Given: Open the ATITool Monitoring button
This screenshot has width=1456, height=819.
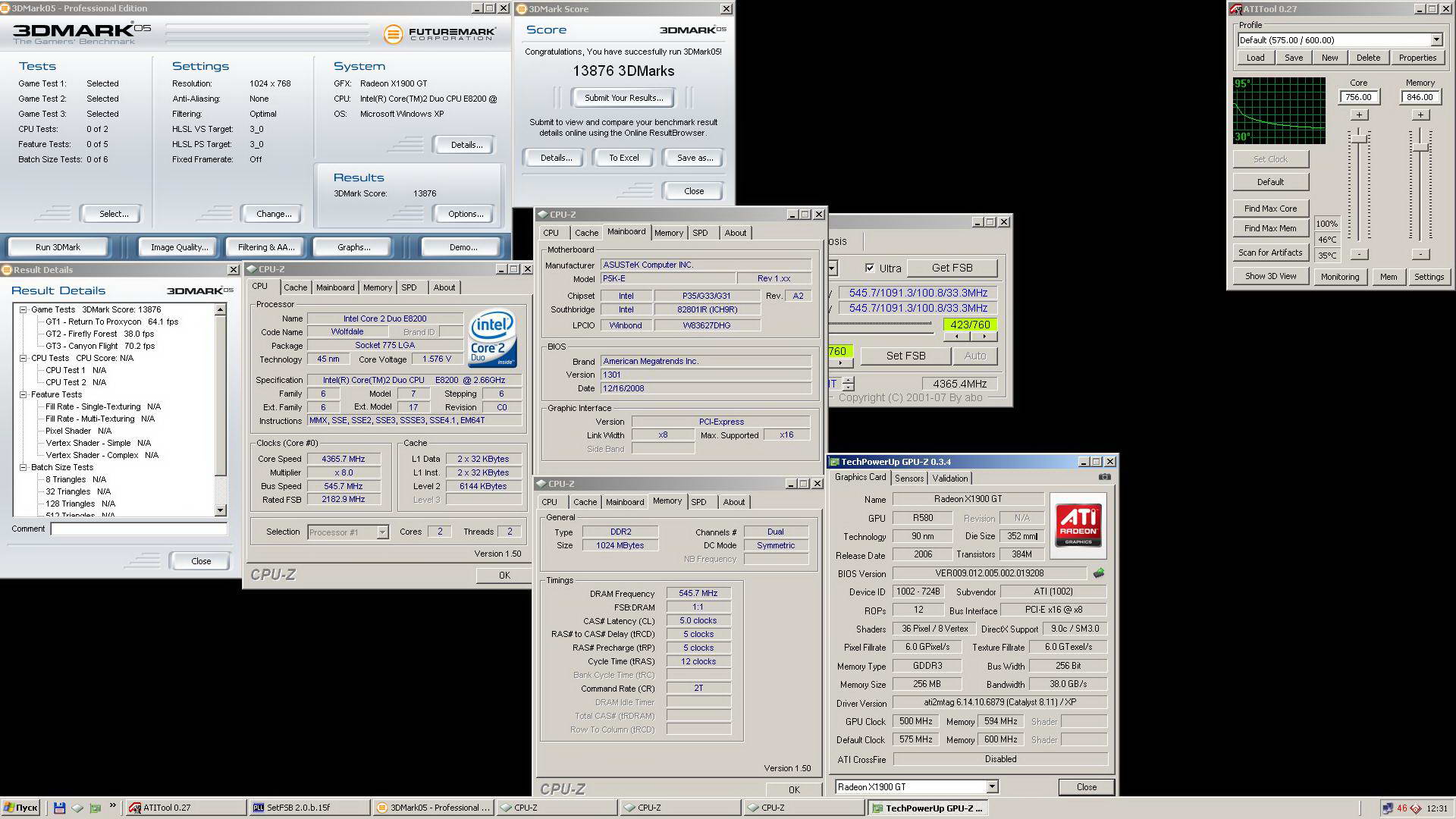Looking at the screenshot, I should click(x=1339, y=277).
